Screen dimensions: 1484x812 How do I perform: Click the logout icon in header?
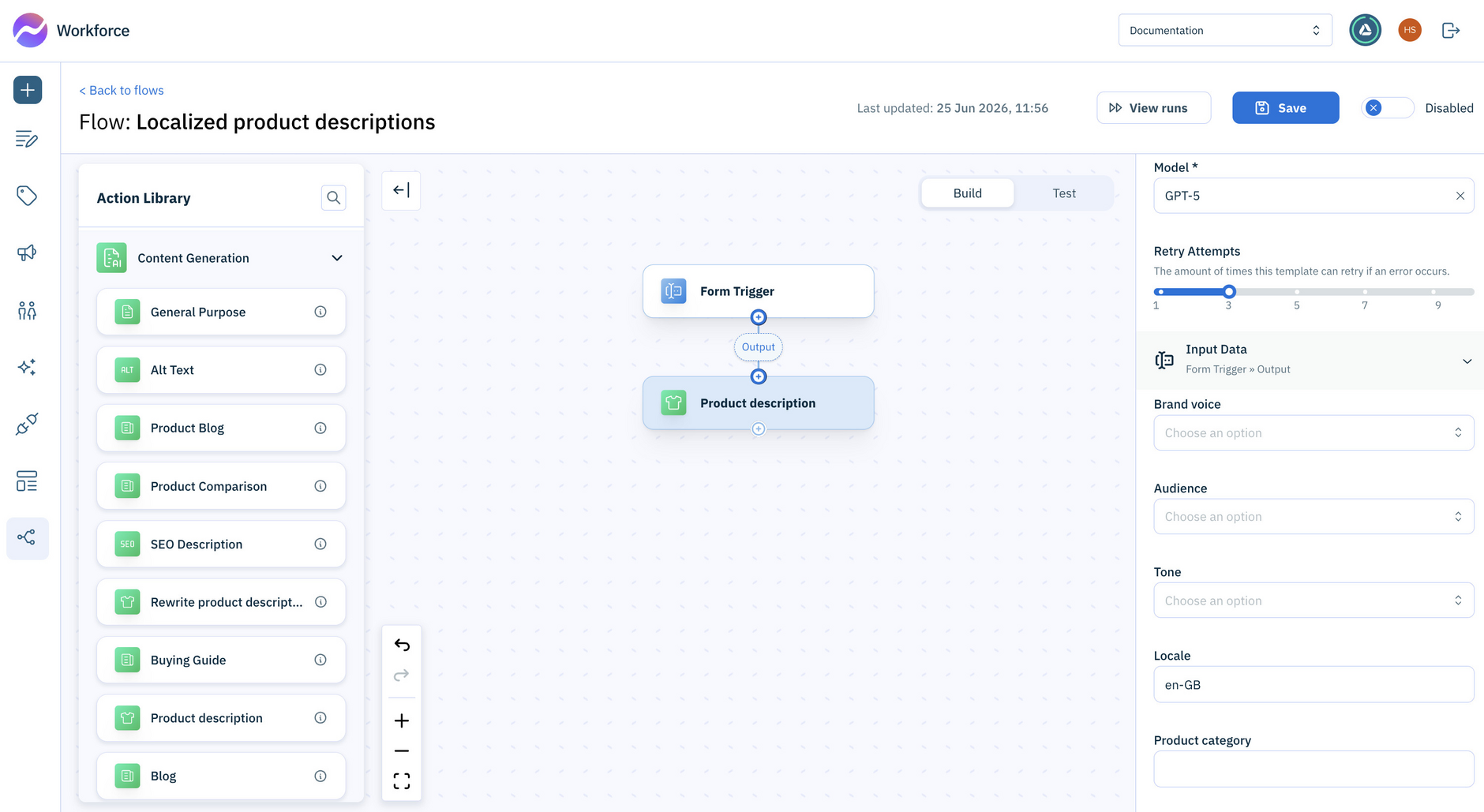click(1451, 30)
